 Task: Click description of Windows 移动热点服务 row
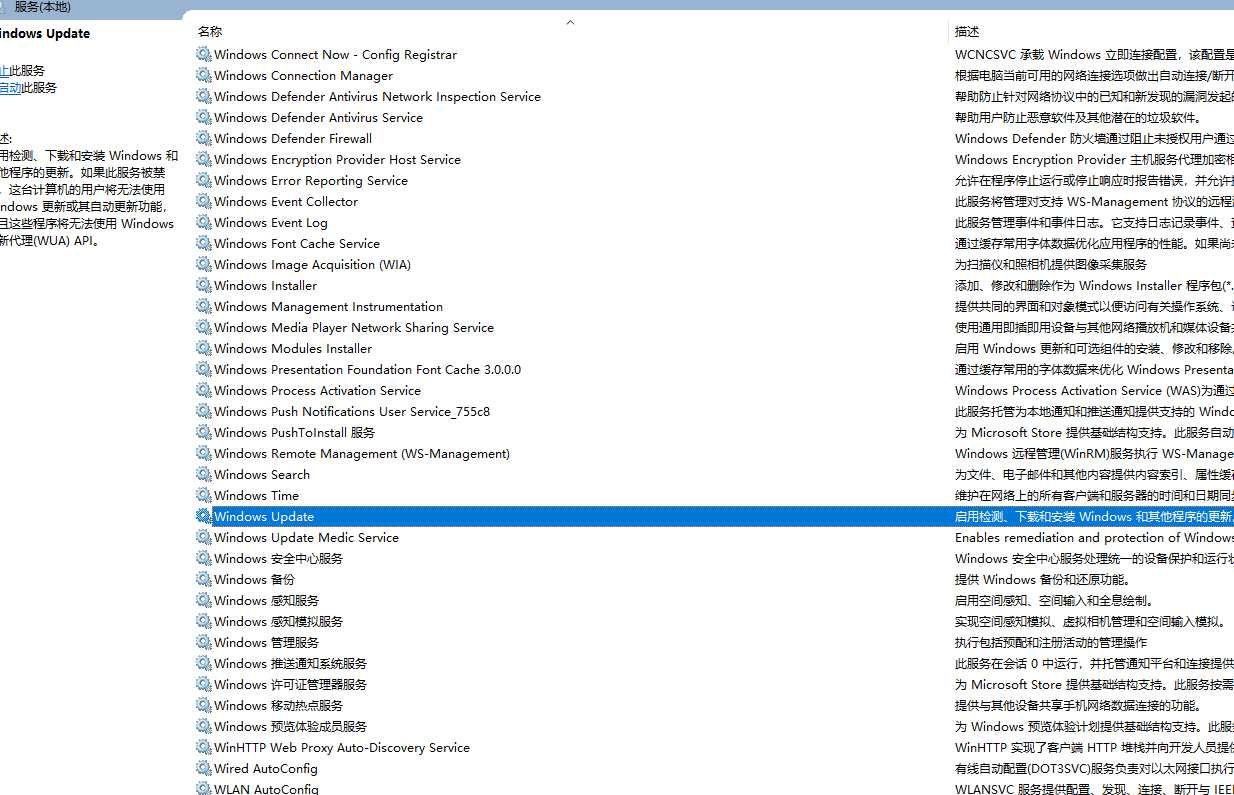[x=1078, y=706]
